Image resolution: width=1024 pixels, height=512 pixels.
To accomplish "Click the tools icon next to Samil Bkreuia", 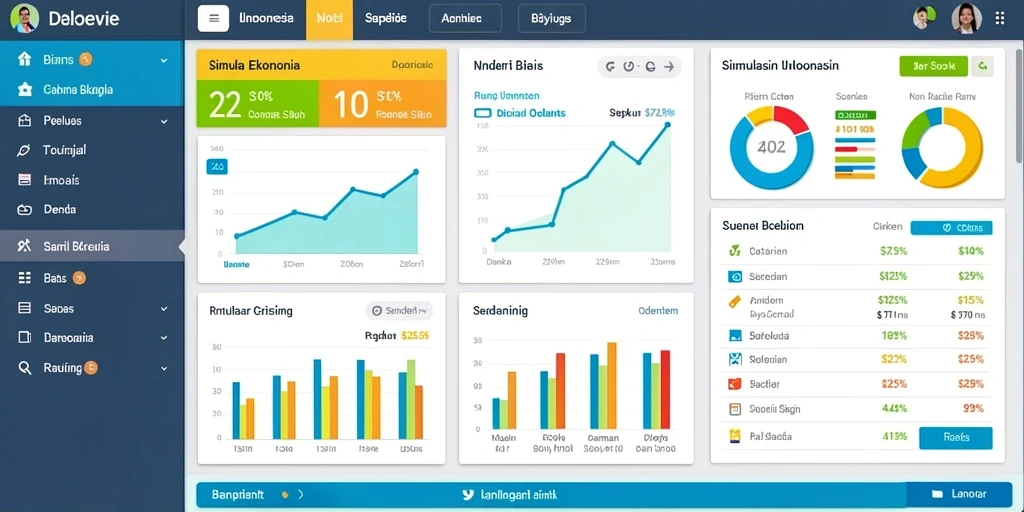I will pos(25,246).
